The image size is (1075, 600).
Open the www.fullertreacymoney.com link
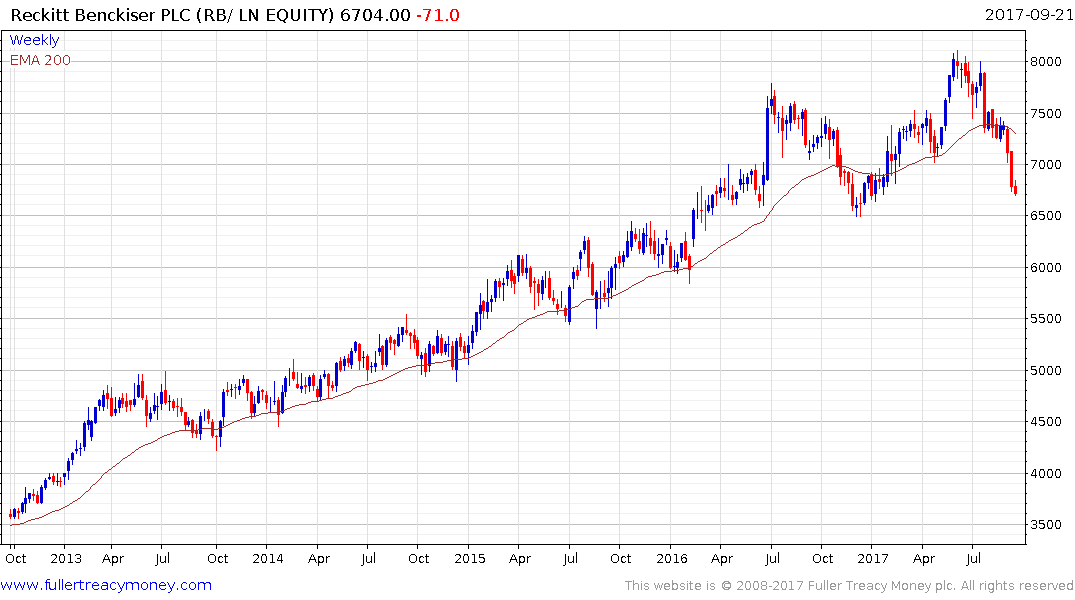click(x=106, y=585)
